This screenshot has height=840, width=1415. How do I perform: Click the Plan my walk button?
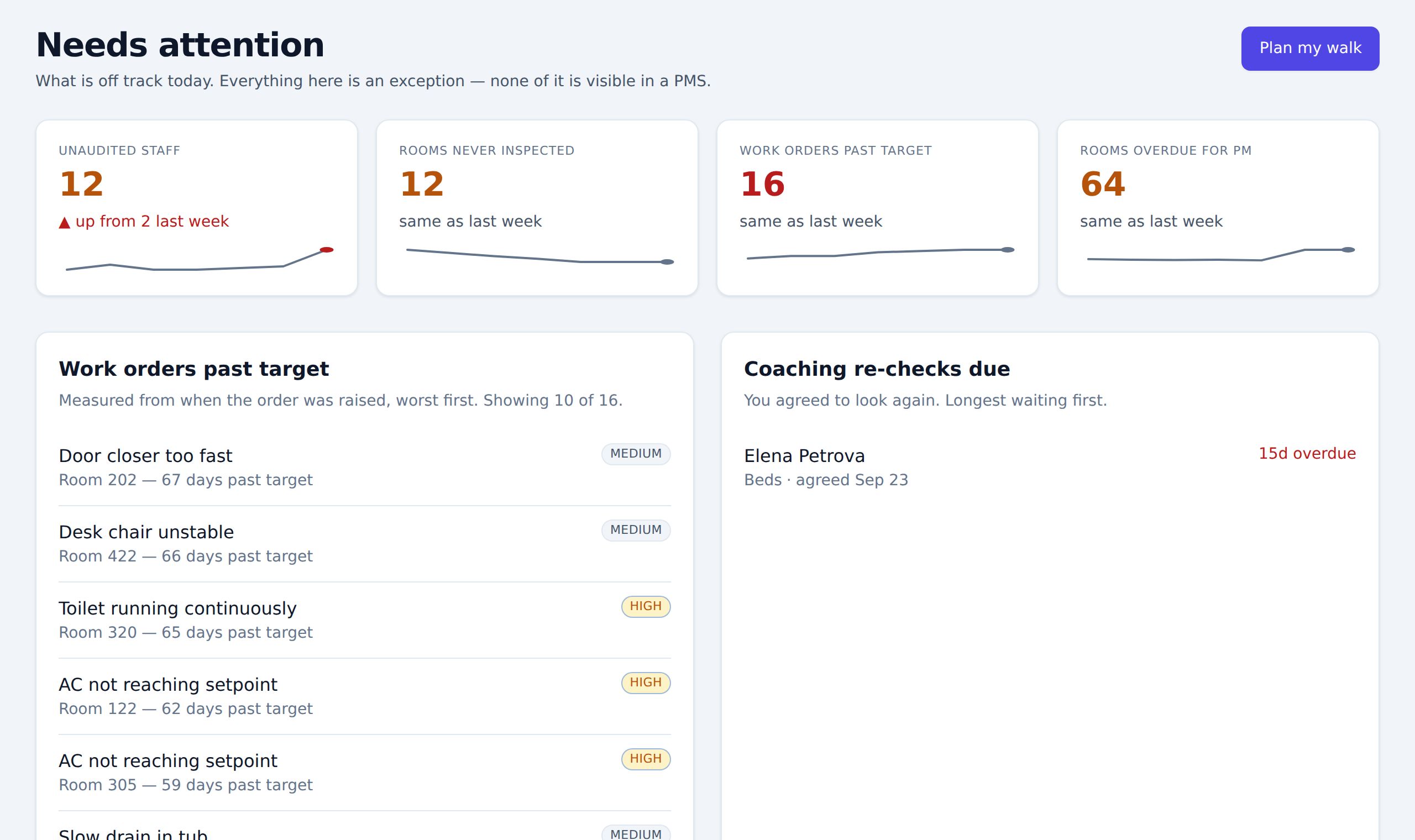(1310, 48)
